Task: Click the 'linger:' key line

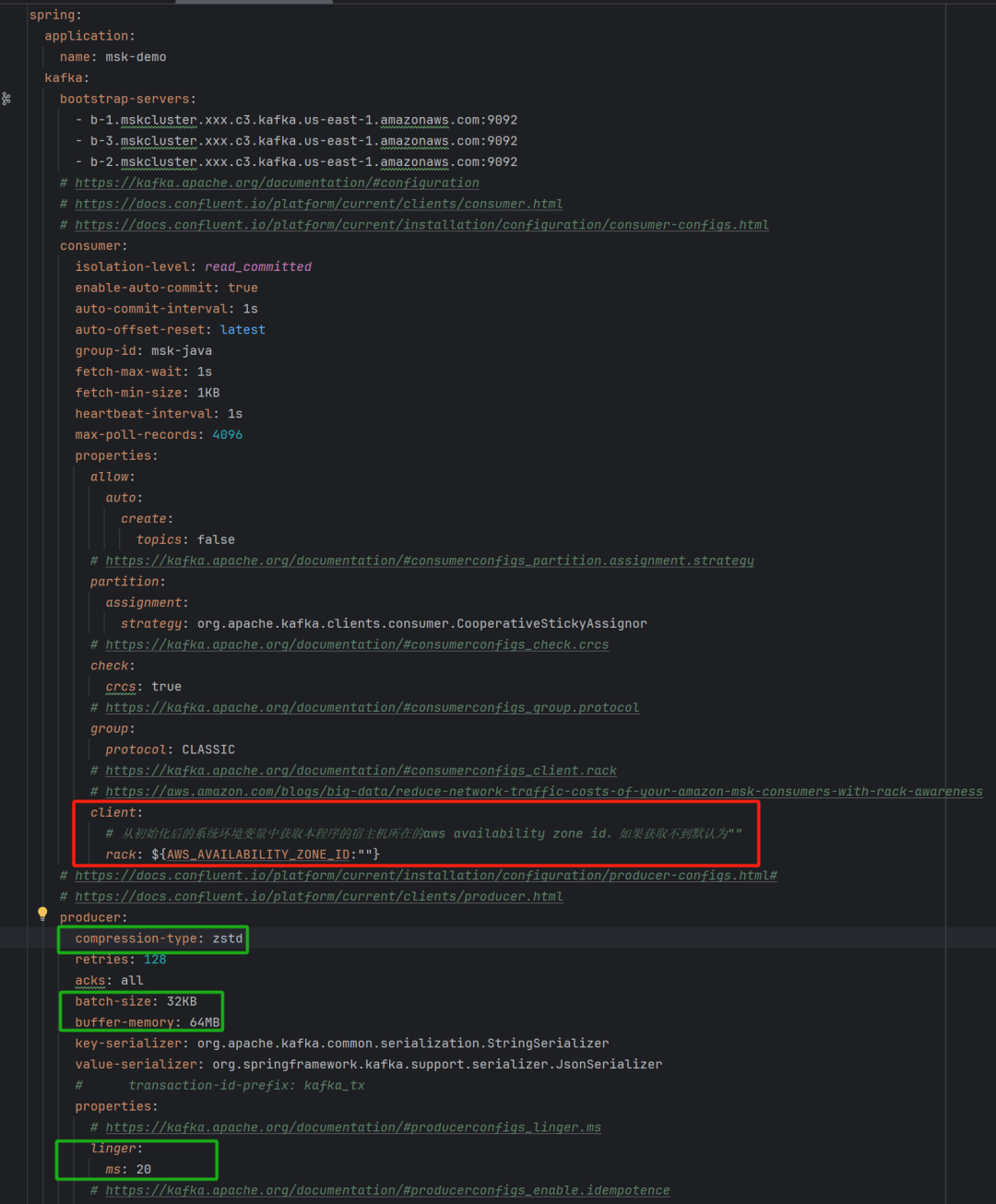Action: pos(116,1148)
